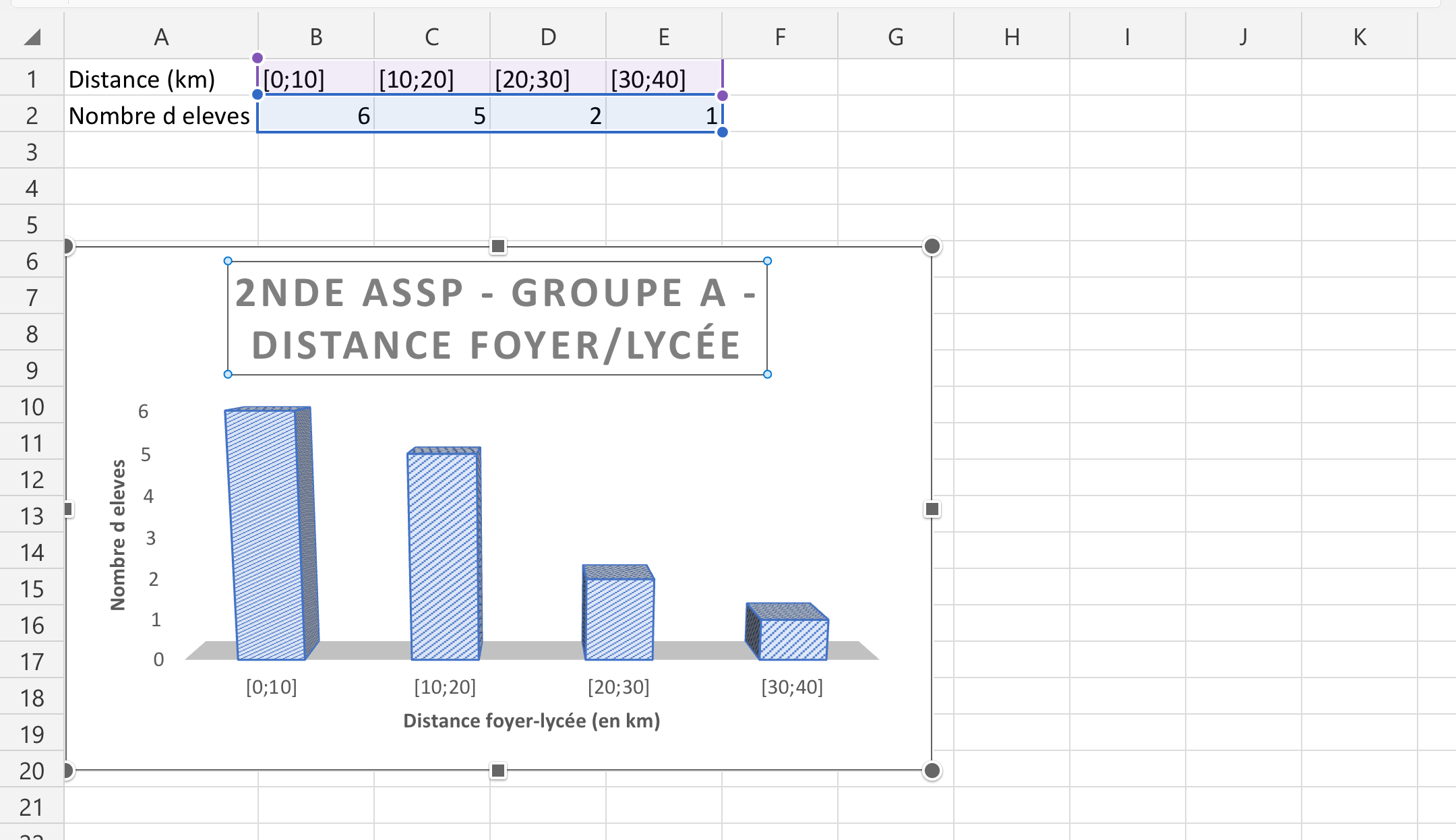This screenshot has width=1456, height=840.
Task: Click the axis title Distance foyer-lycée
Action: (x=533, y=721)
